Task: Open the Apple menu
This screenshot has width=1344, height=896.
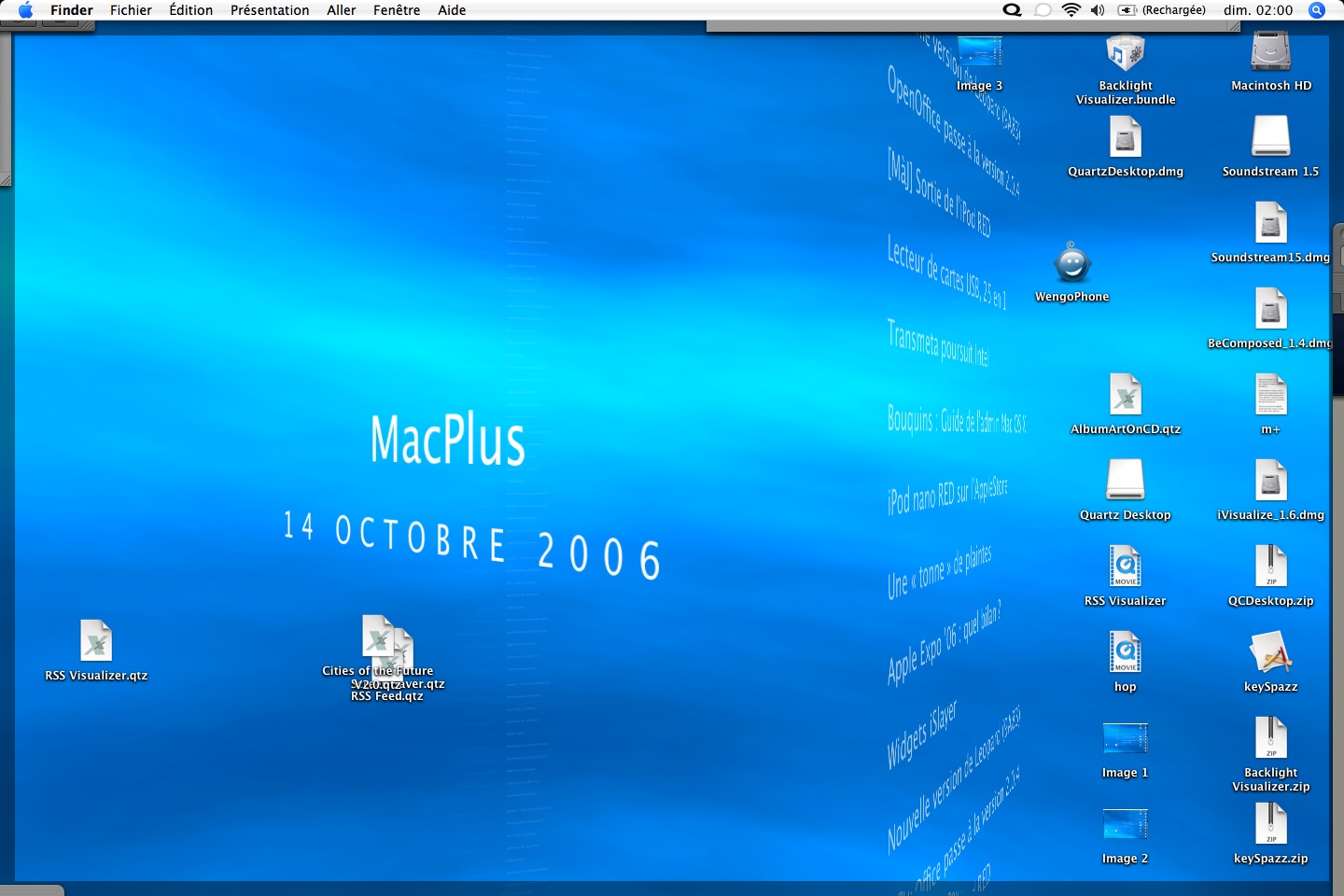Action: (25, 10)
